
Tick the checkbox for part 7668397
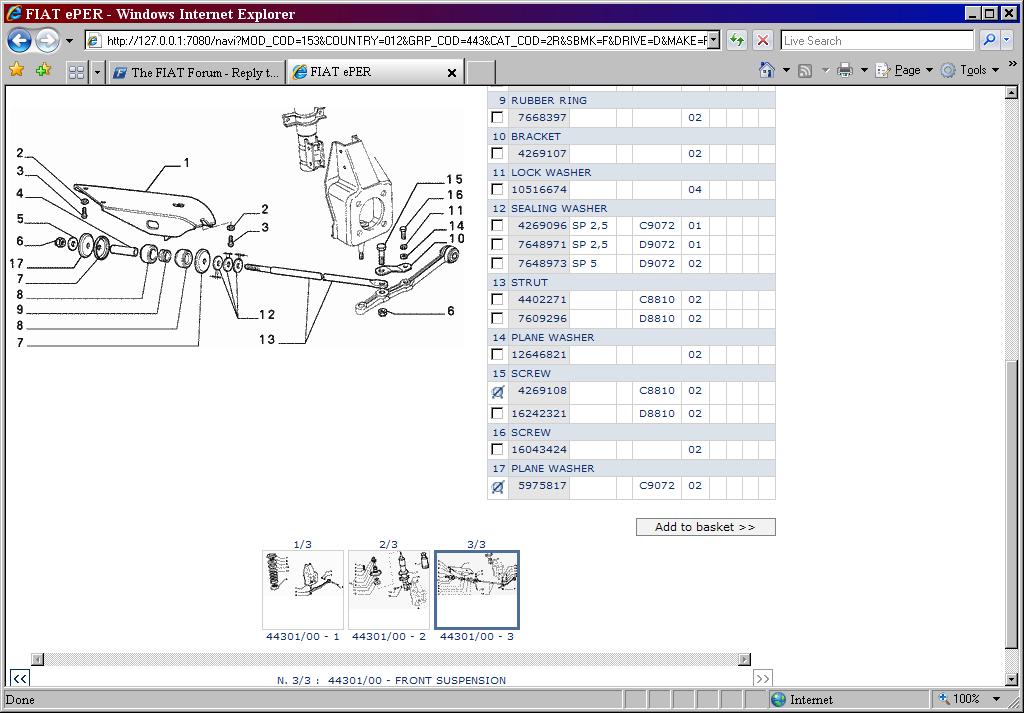coord(498,118)
